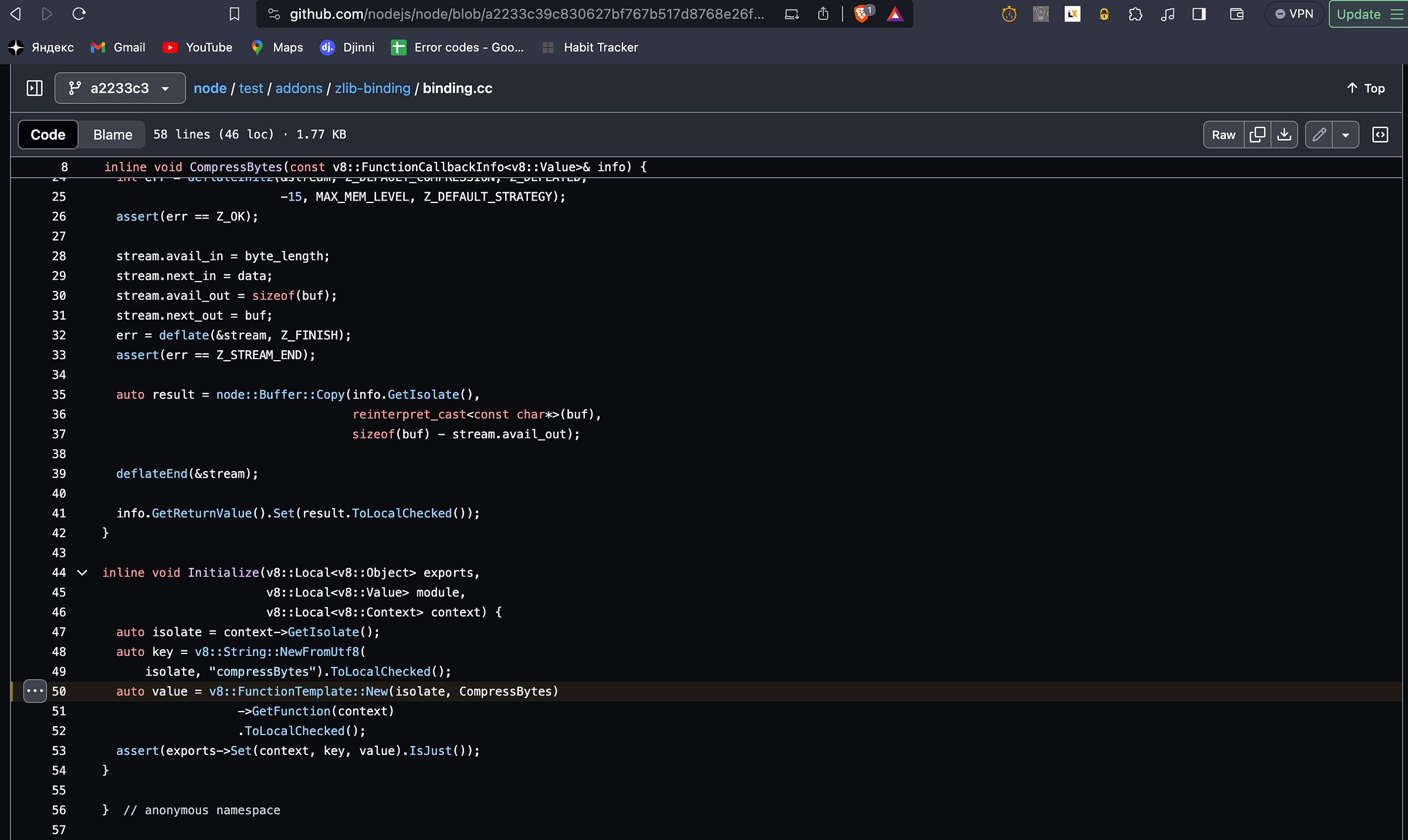Open row actions menu for line 50
Image resolution: width=1408 pixels, height=840 pixels.
pyautogui.click(x=35, y=691)
